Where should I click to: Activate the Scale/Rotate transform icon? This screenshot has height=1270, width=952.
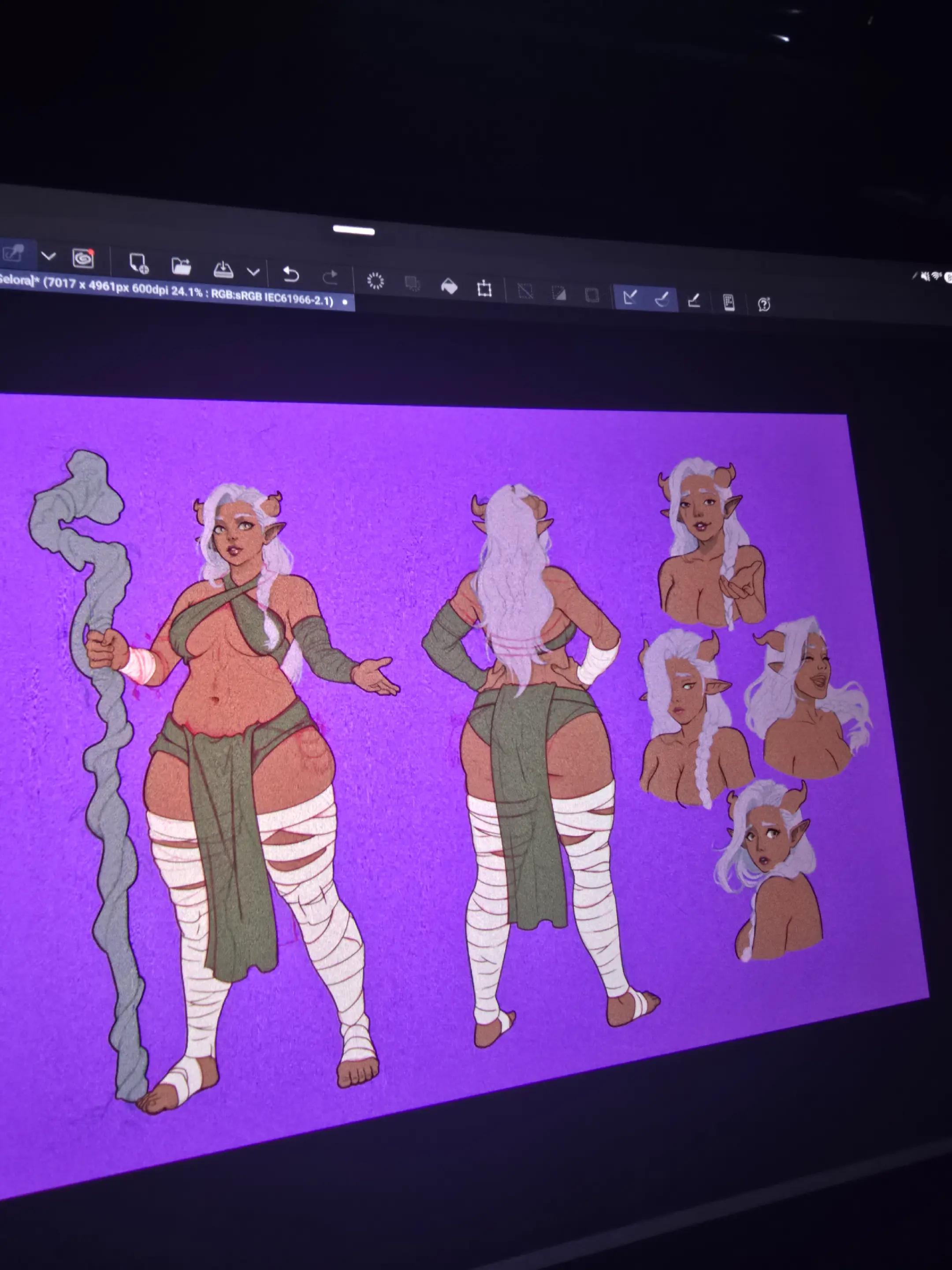(484, 288)
